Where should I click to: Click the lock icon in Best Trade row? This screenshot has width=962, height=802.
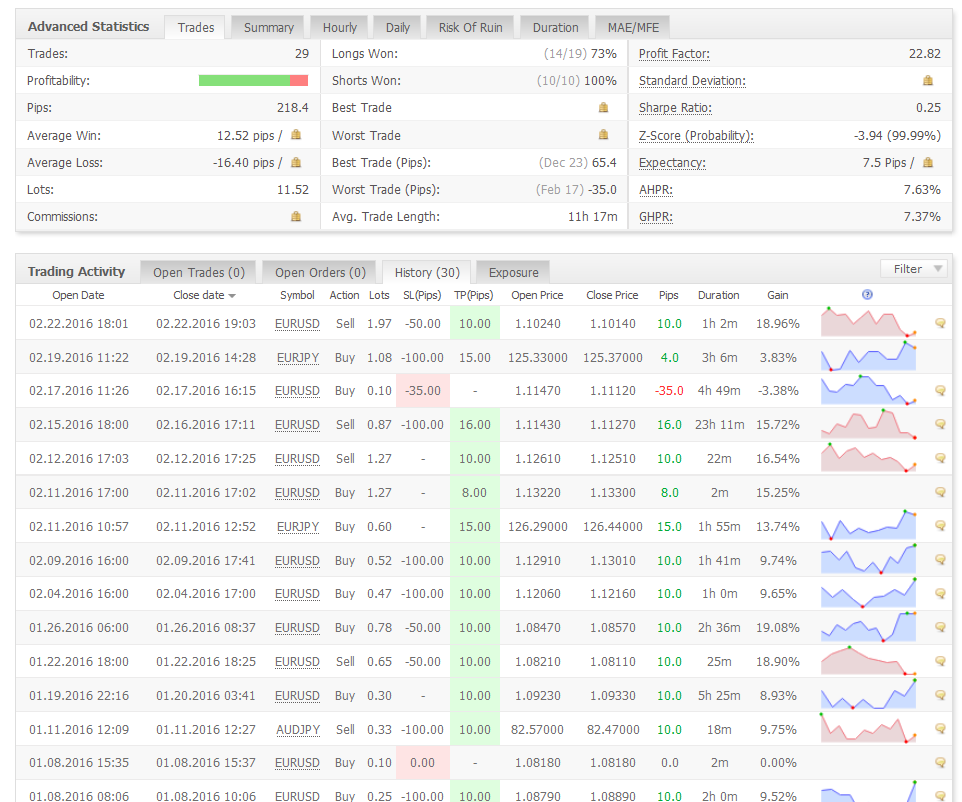(x=603, y=108)
